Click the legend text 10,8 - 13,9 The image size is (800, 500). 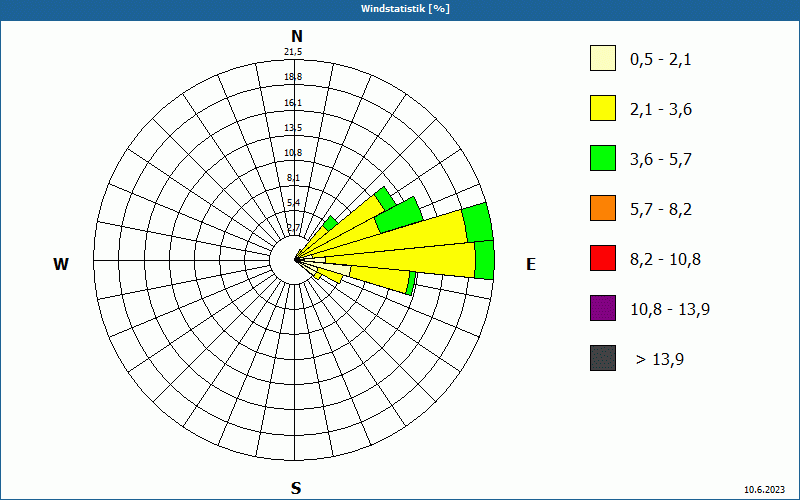tap(670, 310)
